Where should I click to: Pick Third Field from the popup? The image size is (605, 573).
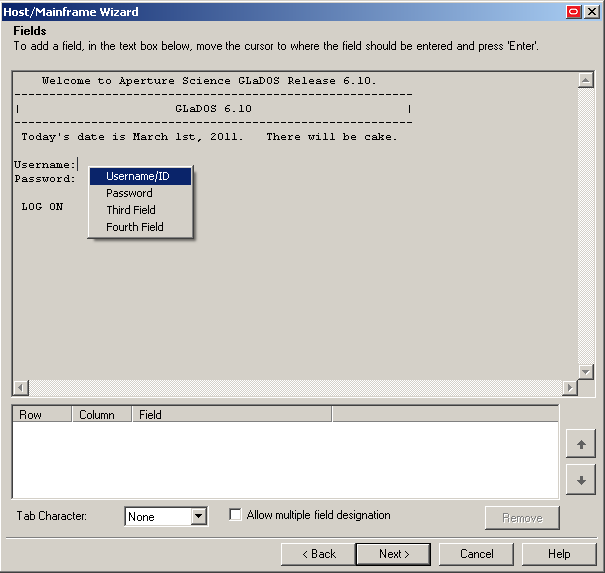[x=140, y=210]
